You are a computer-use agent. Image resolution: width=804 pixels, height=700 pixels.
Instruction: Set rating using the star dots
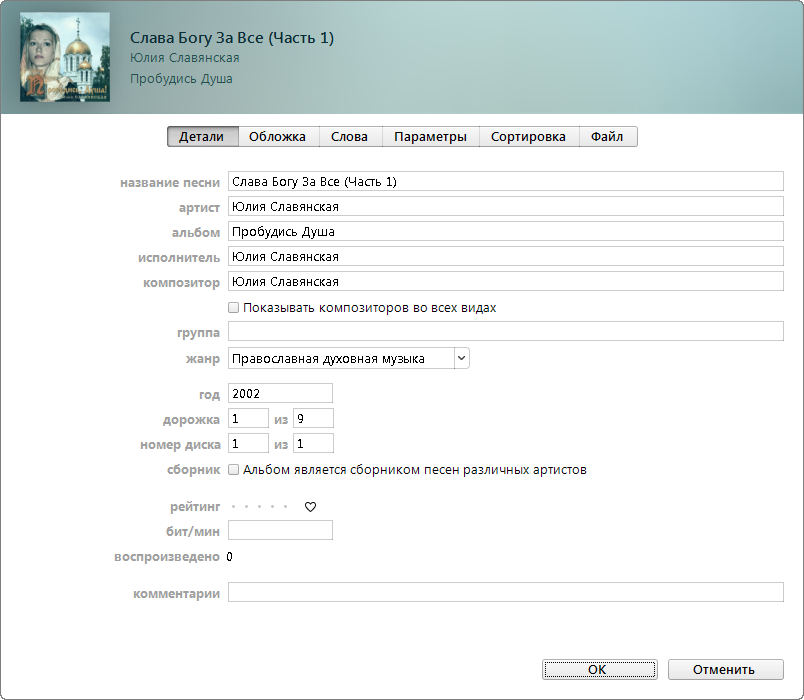coord(259,507)
